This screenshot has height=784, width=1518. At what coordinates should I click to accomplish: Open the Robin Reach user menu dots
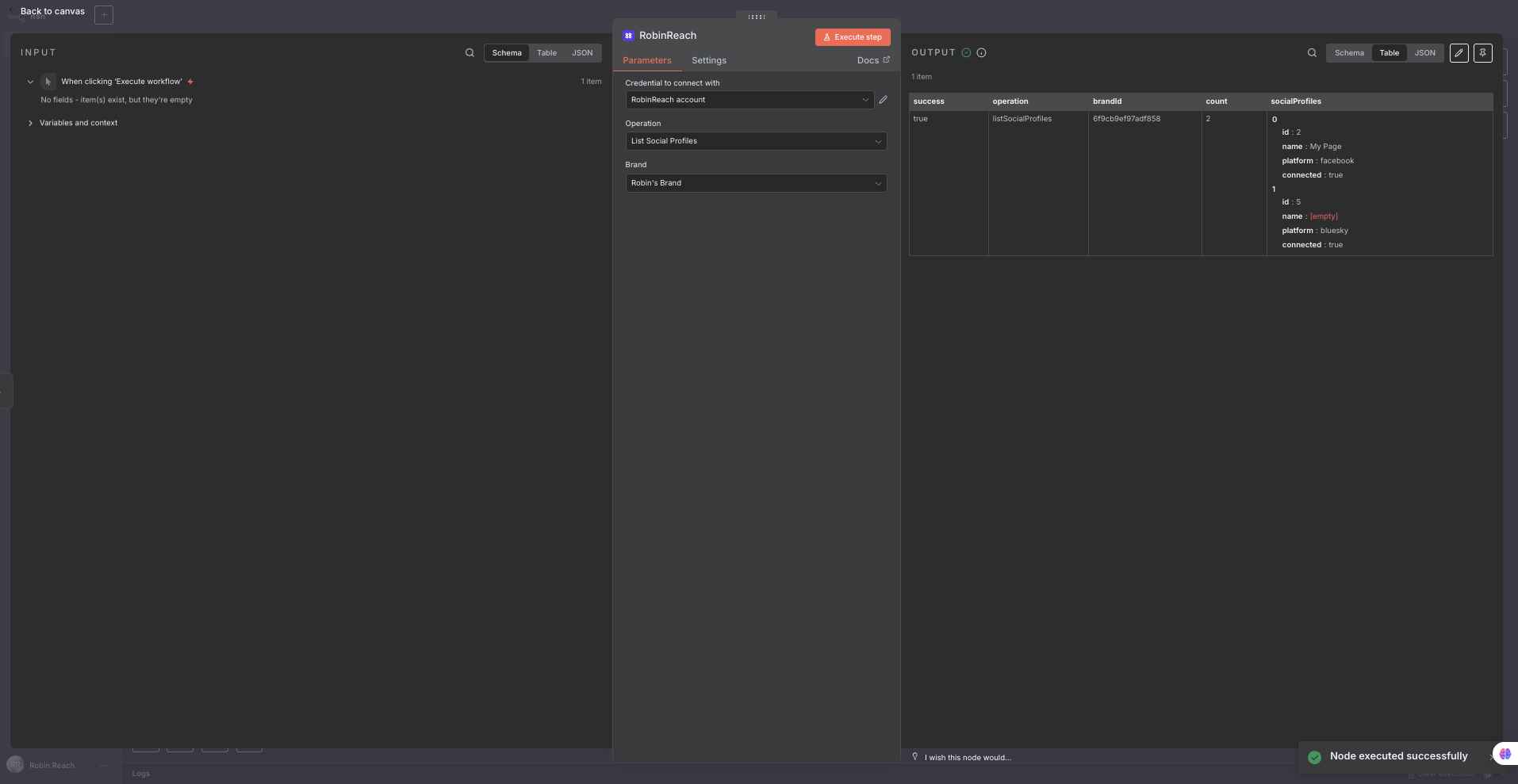[x=102, y=766]
